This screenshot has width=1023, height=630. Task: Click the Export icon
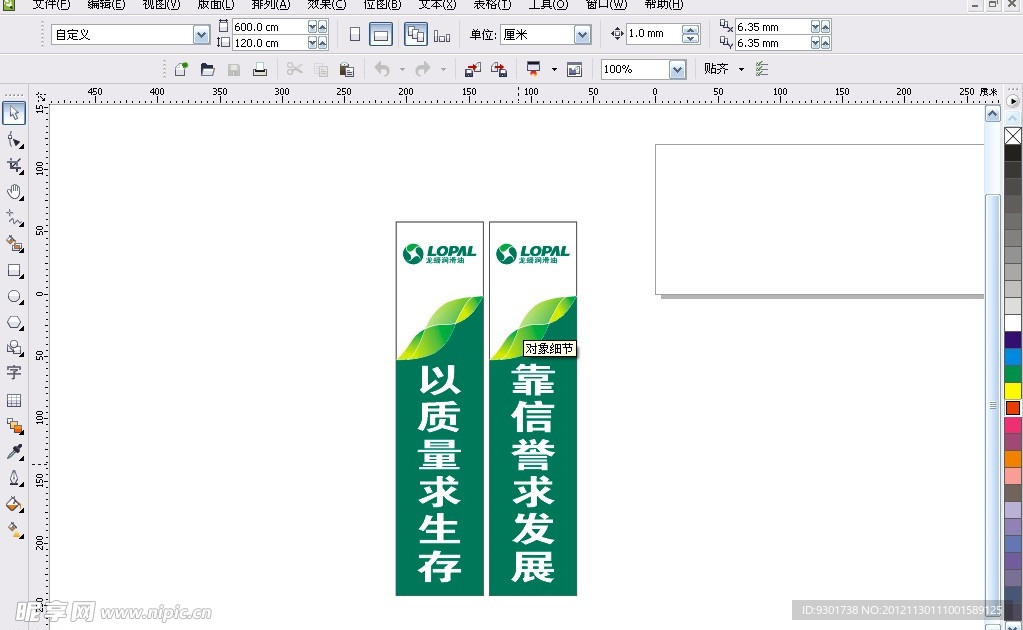pos(499,69)
